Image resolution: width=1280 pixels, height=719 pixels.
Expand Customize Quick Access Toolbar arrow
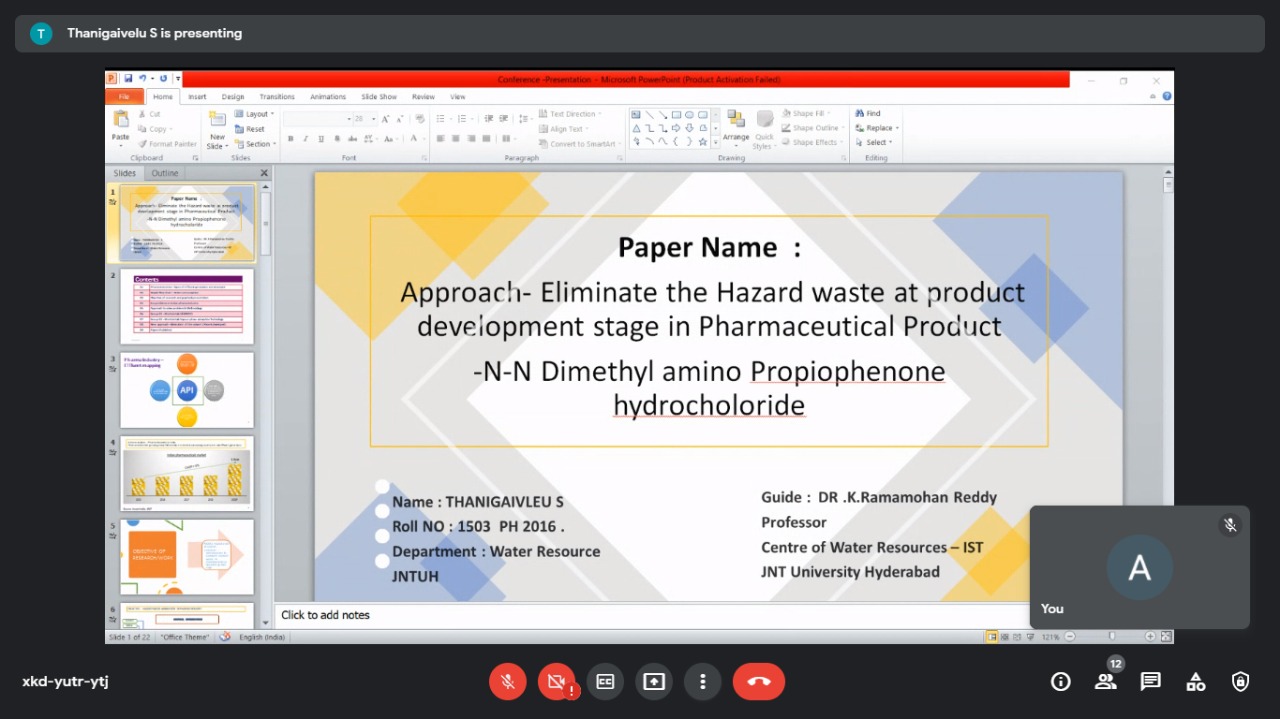coord(178,79)
